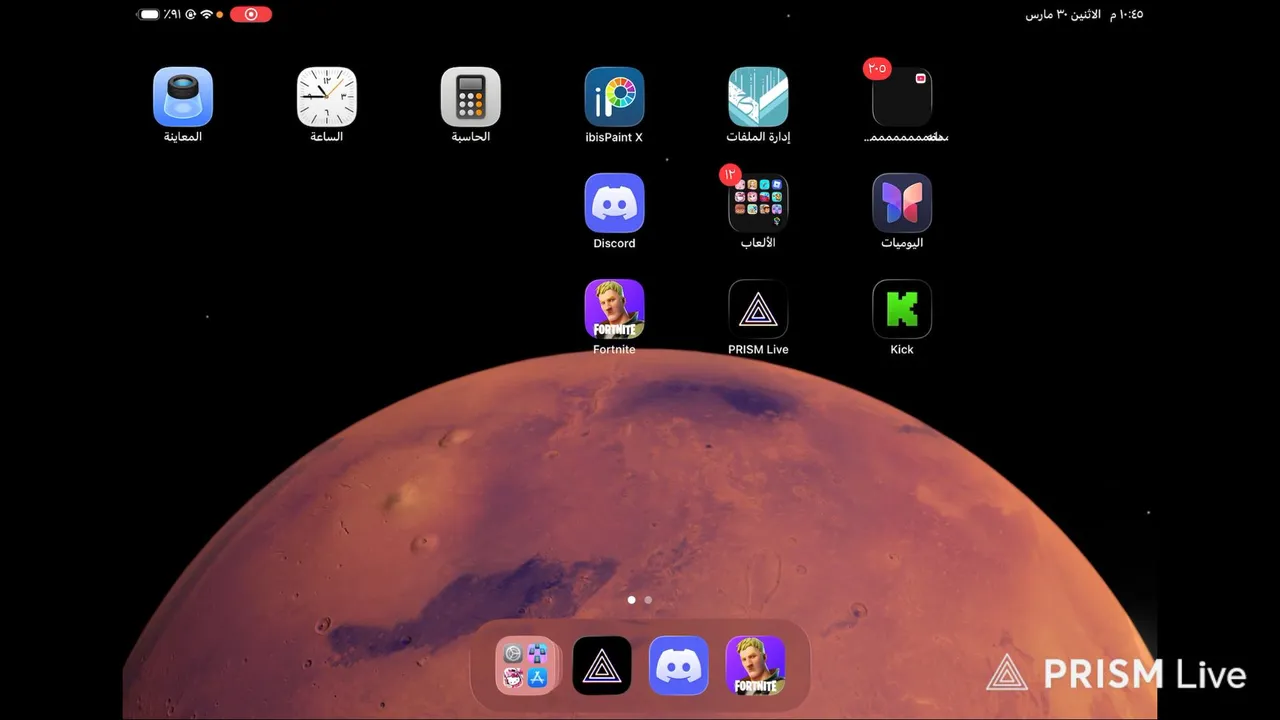The image size is (1280, 720).
Task: Open the Calculator (الحاسبة) app
Action: point(471,97)
